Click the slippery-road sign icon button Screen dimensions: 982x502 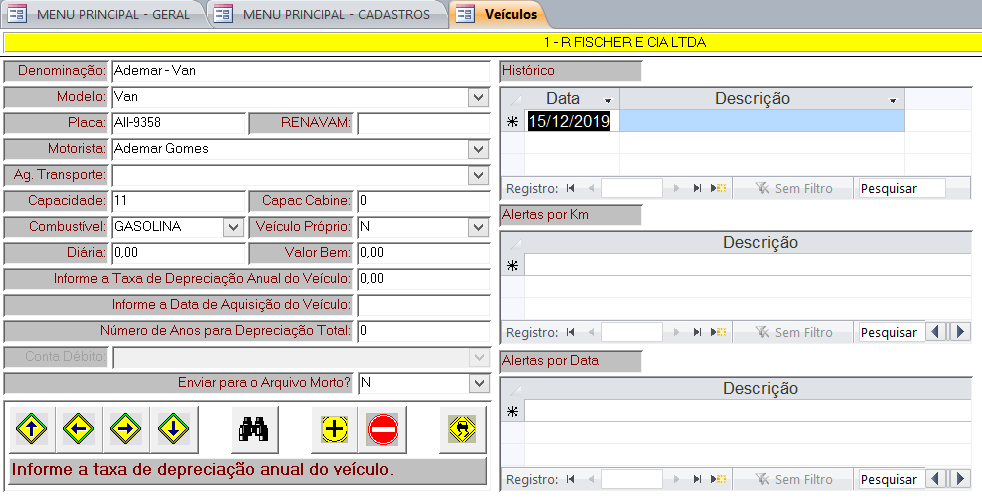[462, 430]
